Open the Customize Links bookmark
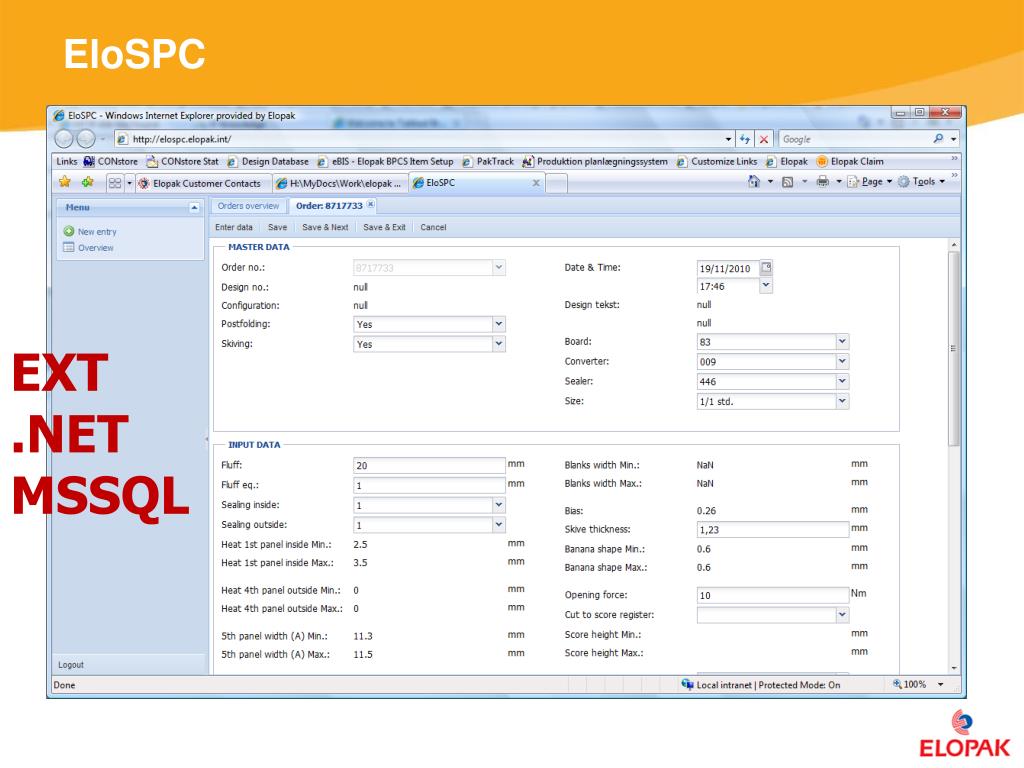The image size is (1024, 768). click(x=716, y=161)
